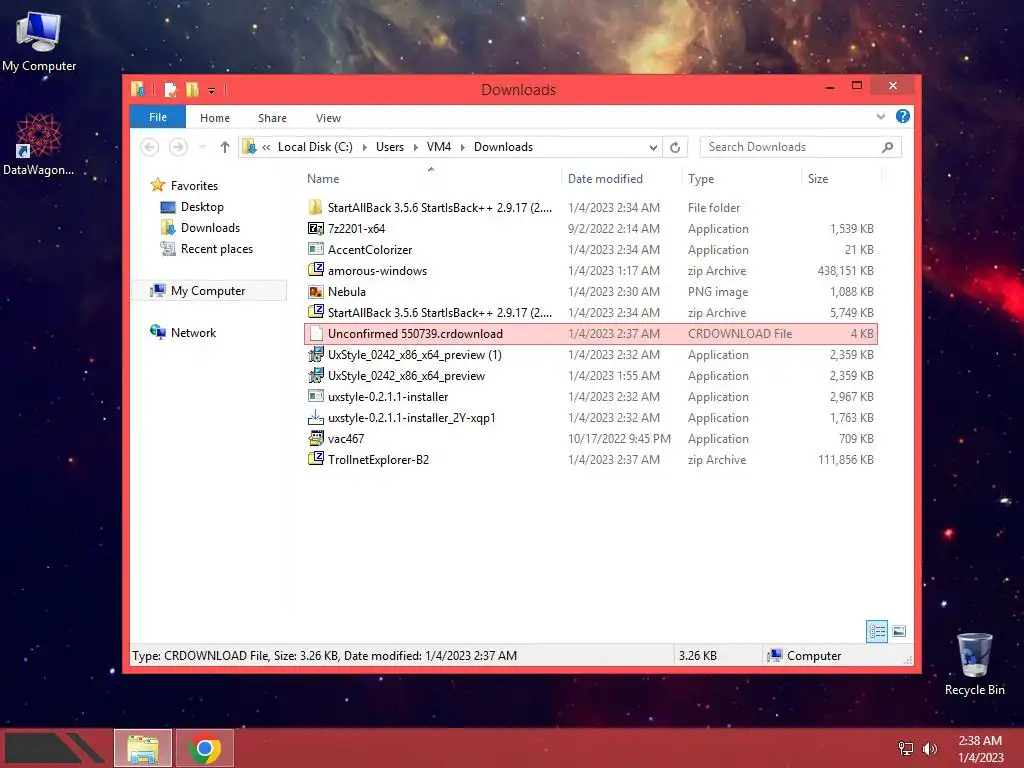Expand the ribbon with the chevron
Viewport: 1024px width, 768px height.
880,116
